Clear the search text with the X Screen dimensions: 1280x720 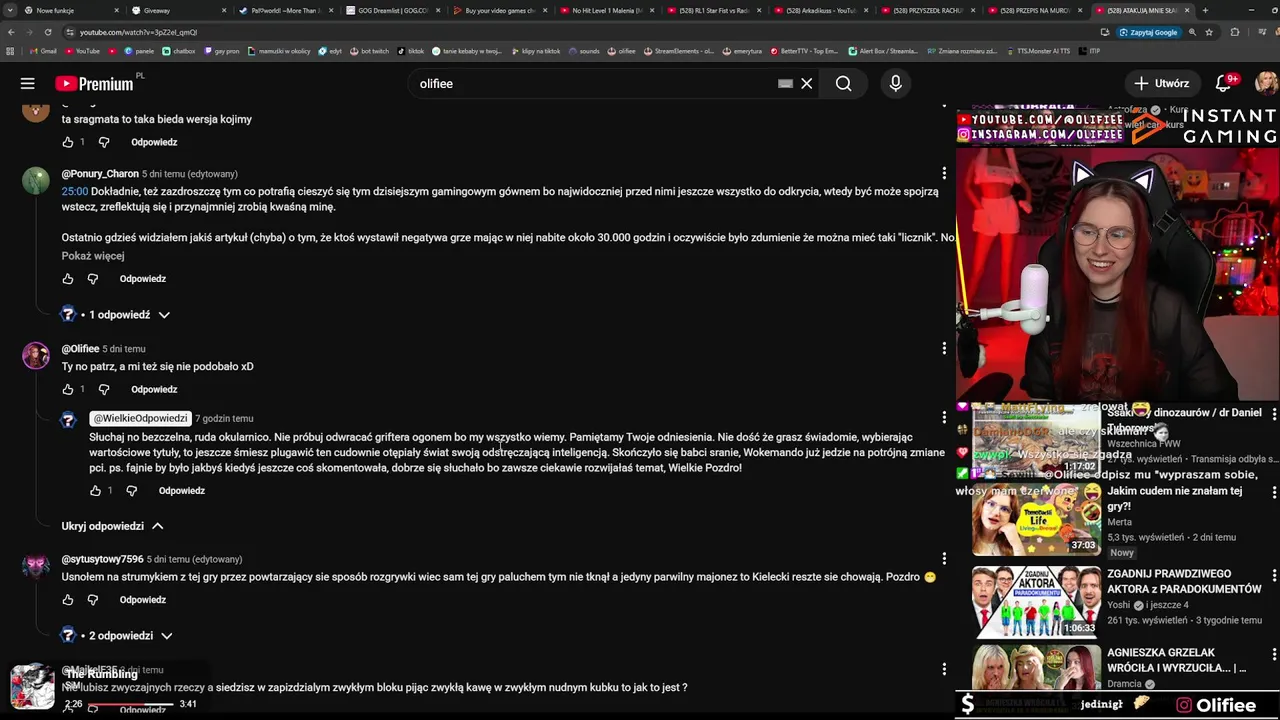click(806, 84)
